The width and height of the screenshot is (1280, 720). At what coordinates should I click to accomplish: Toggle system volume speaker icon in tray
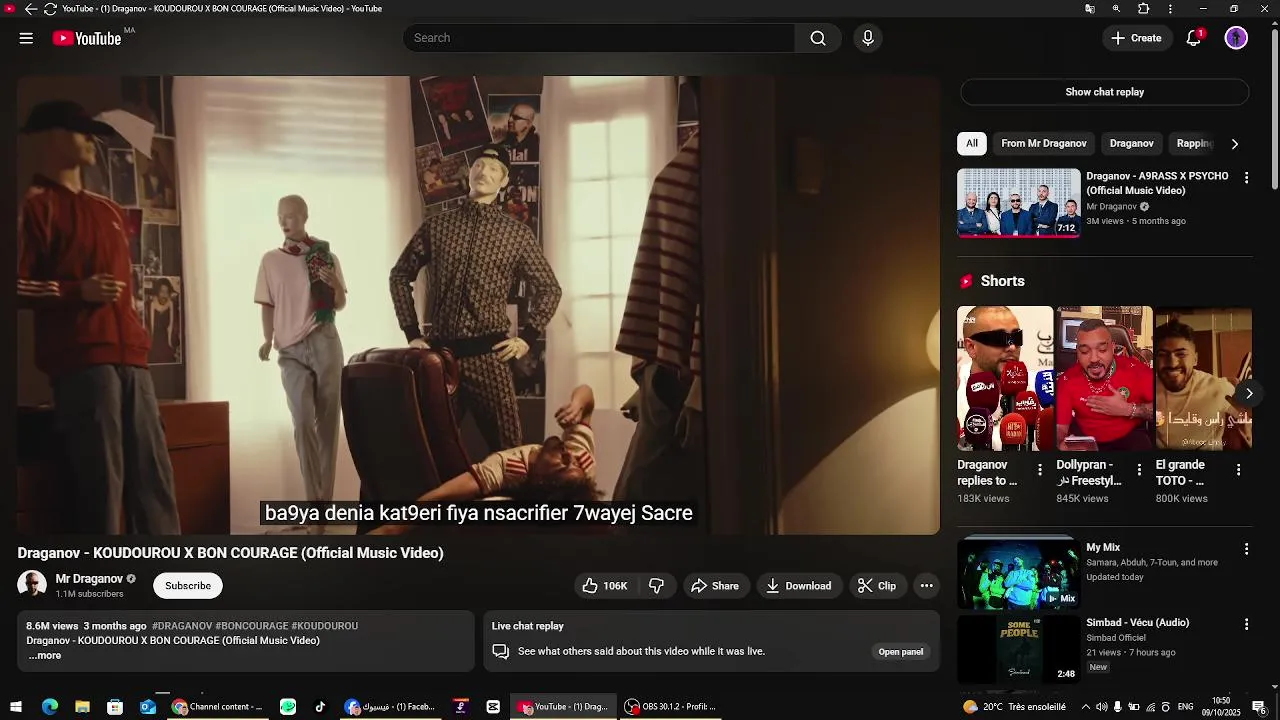coord(1101,707)
